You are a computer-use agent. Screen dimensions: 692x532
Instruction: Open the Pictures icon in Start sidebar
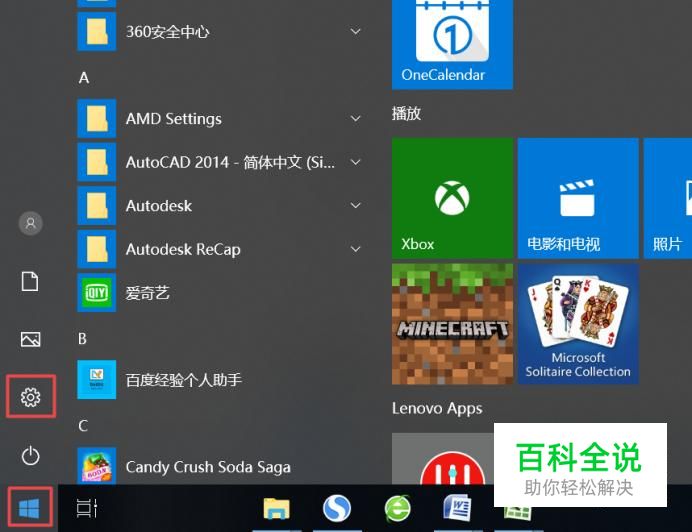pos(30,339)
